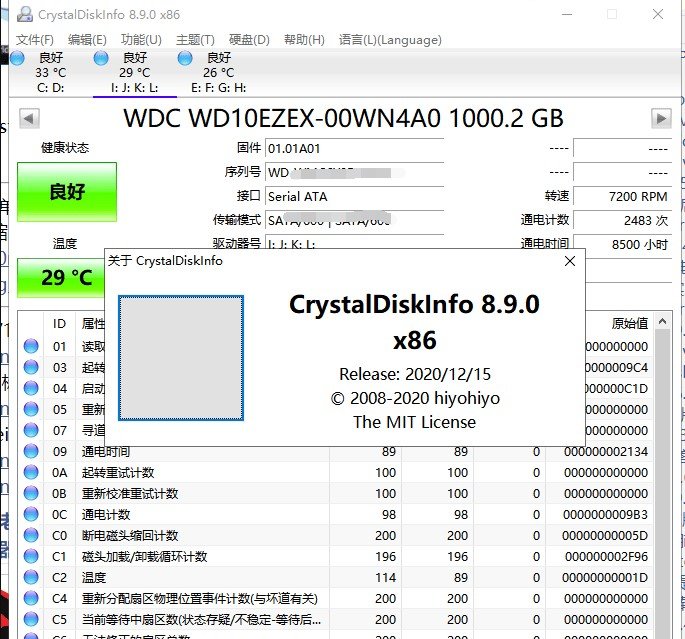Viewport: 685px width, 639px height.
Task: Select the 通电计数 attribute row 0C
Action: click(336, 514)
